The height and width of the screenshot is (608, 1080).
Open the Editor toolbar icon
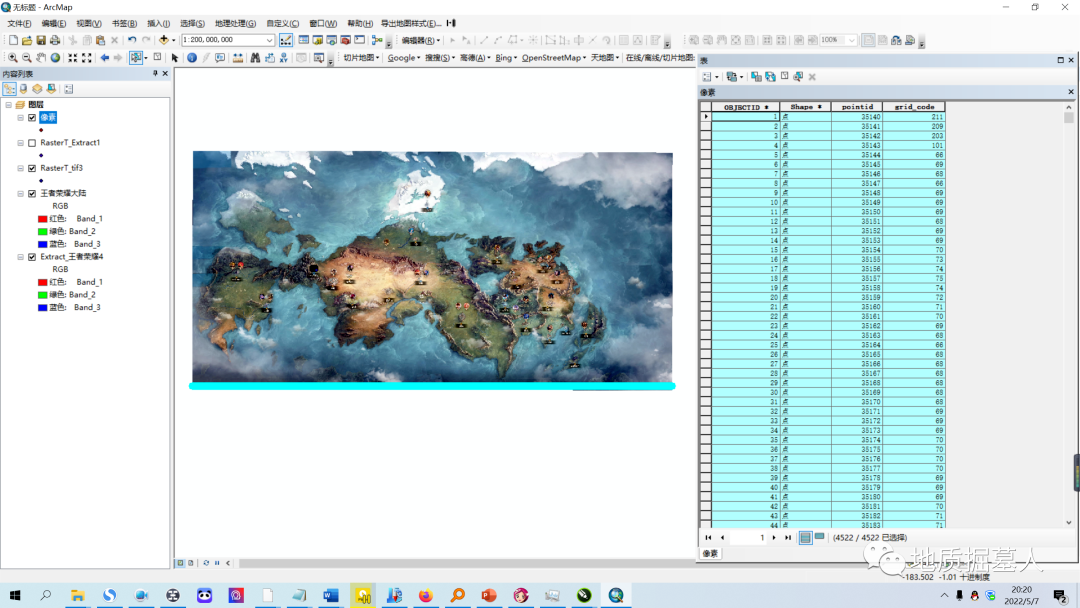[286, 40]
